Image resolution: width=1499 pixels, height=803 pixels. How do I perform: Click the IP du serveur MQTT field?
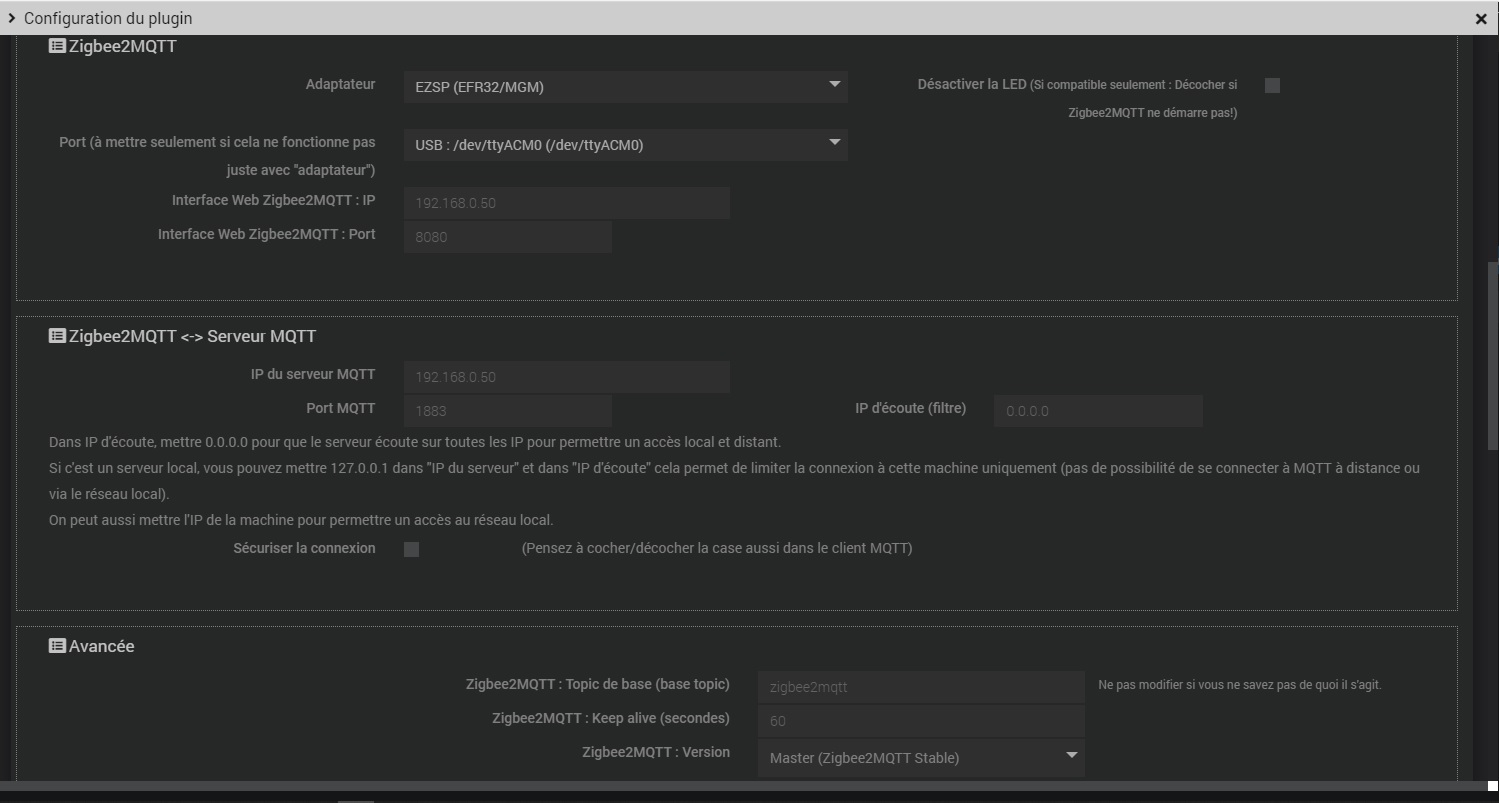click(567, 377)
